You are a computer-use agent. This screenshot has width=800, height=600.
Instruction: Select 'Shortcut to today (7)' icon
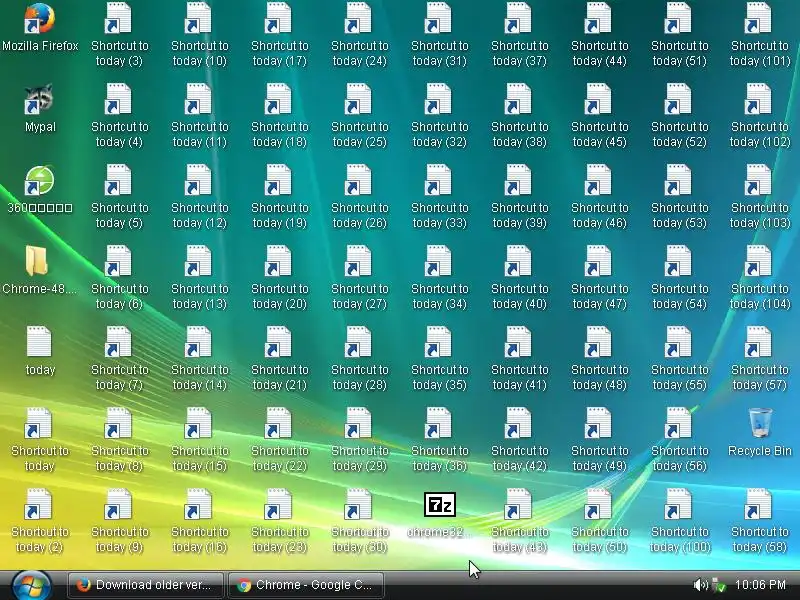(x=120, y=360)
